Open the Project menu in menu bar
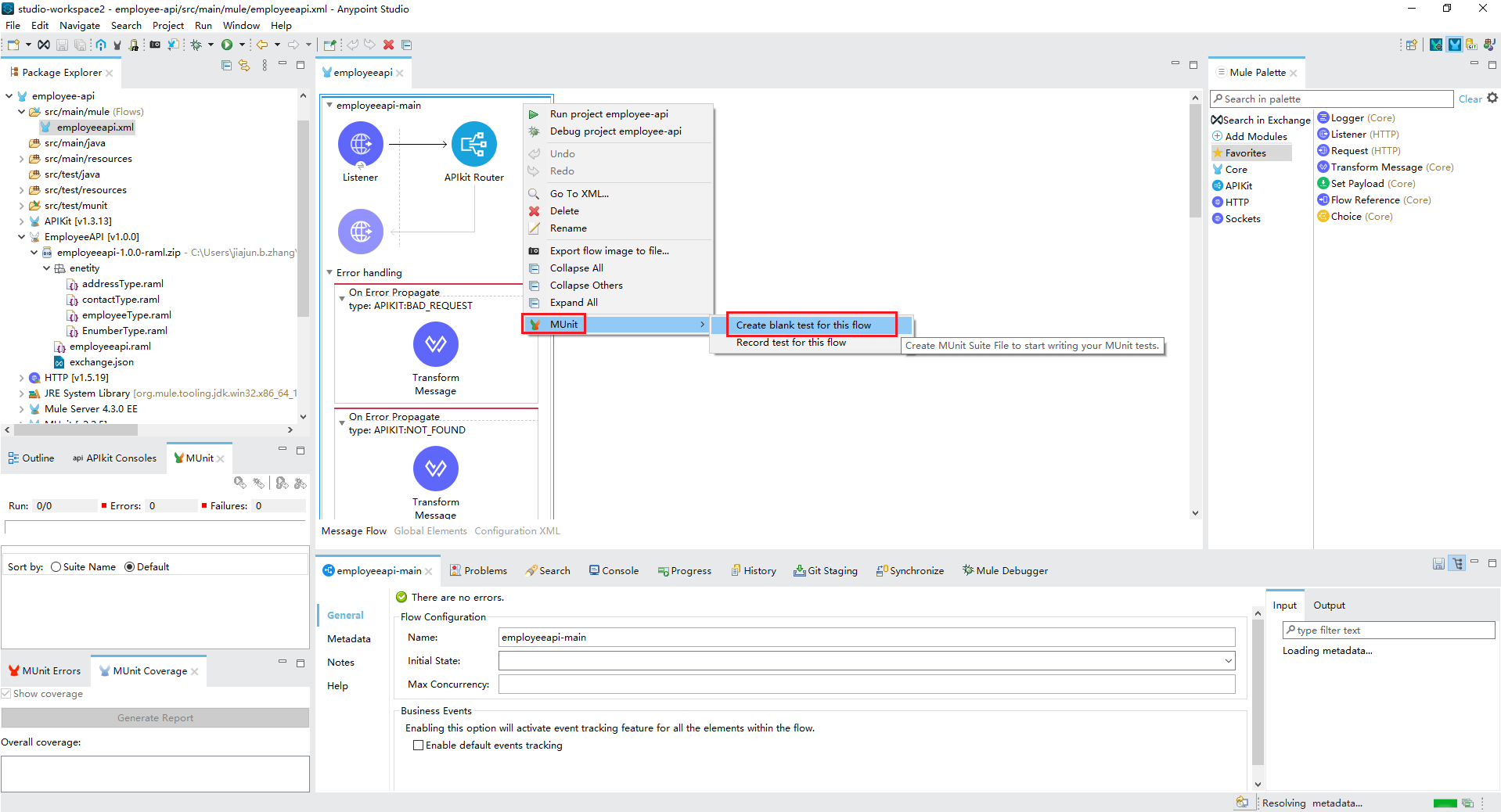This screenshot has width=1501, height=812. click(168, 26)
